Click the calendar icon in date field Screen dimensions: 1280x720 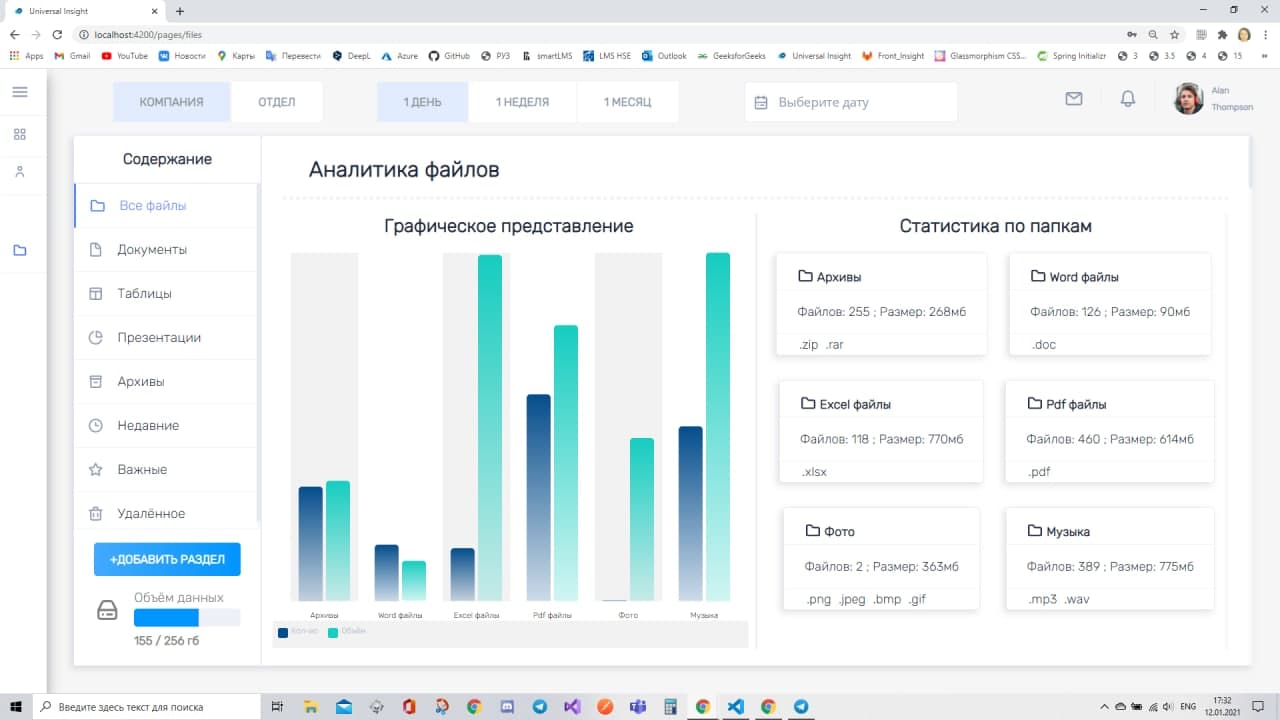(761, 102)
